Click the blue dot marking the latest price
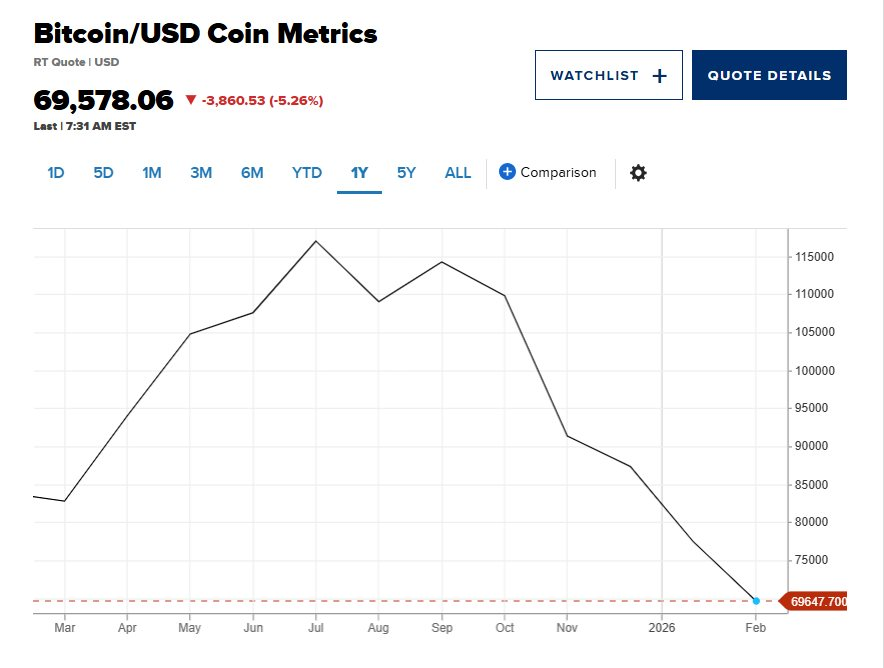 756,600
